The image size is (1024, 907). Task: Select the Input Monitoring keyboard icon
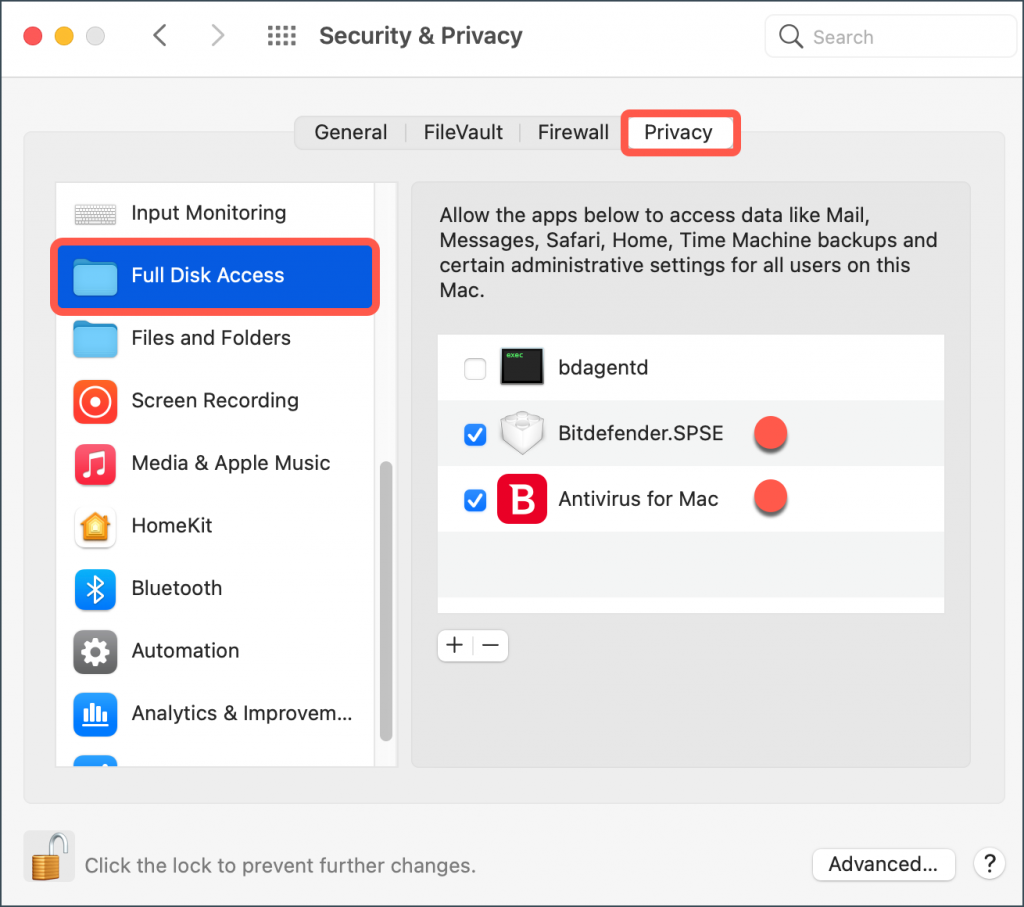pos(95,213)
